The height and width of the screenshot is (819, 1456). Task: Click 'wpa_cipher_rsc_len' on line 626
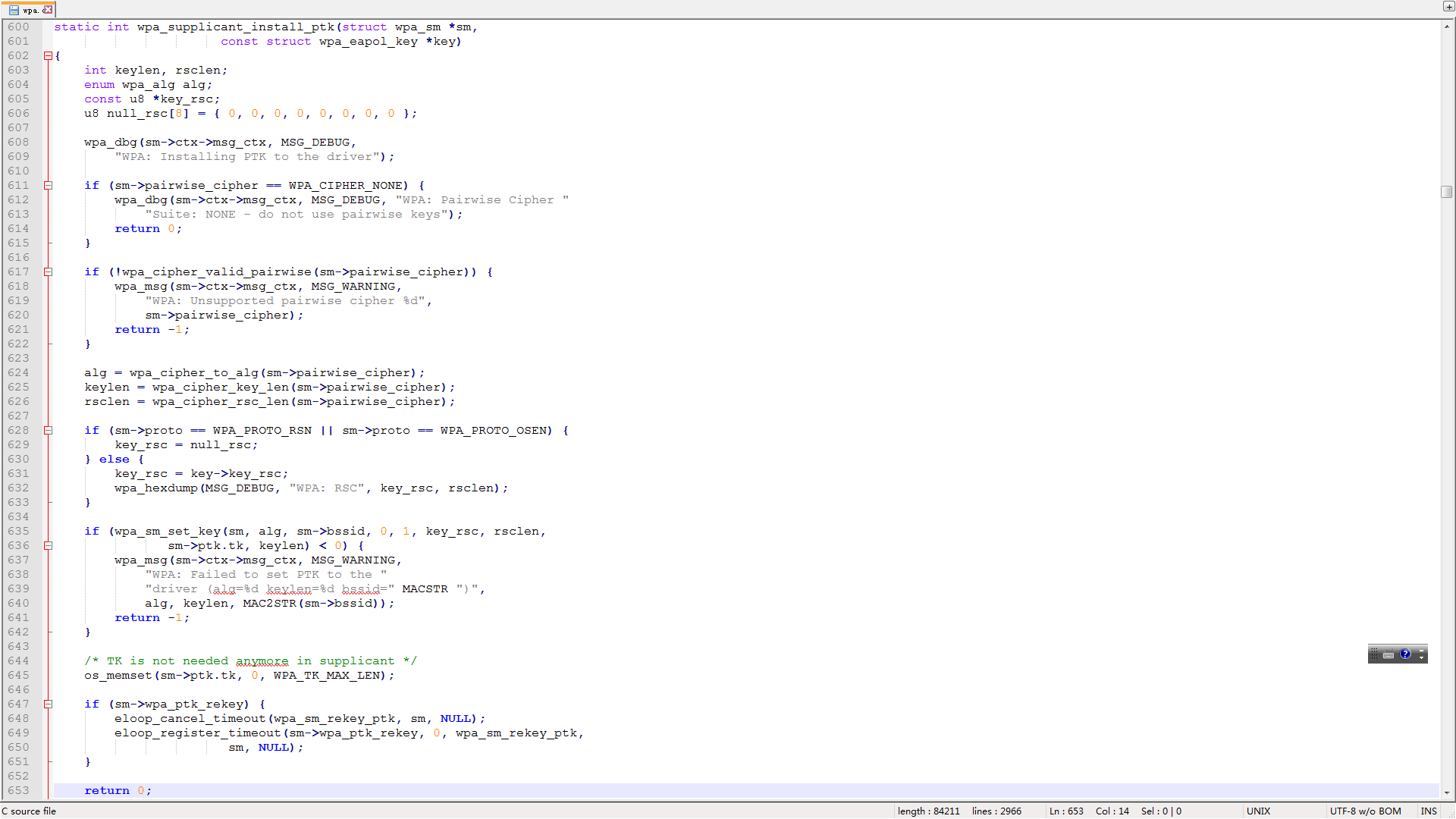tap(220, 402)
